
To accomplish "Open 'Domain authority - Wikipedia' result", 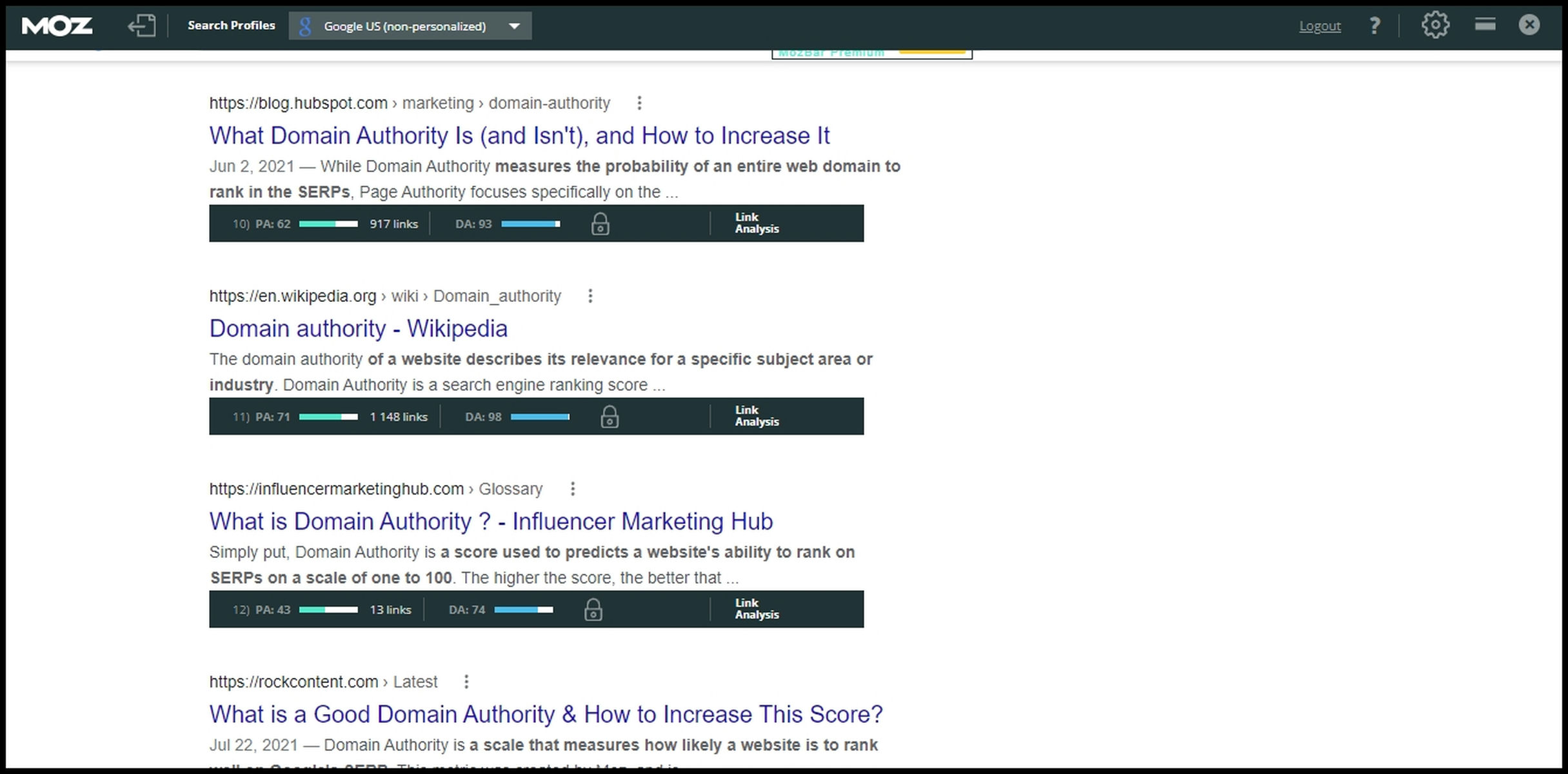I will coord(358,328).
